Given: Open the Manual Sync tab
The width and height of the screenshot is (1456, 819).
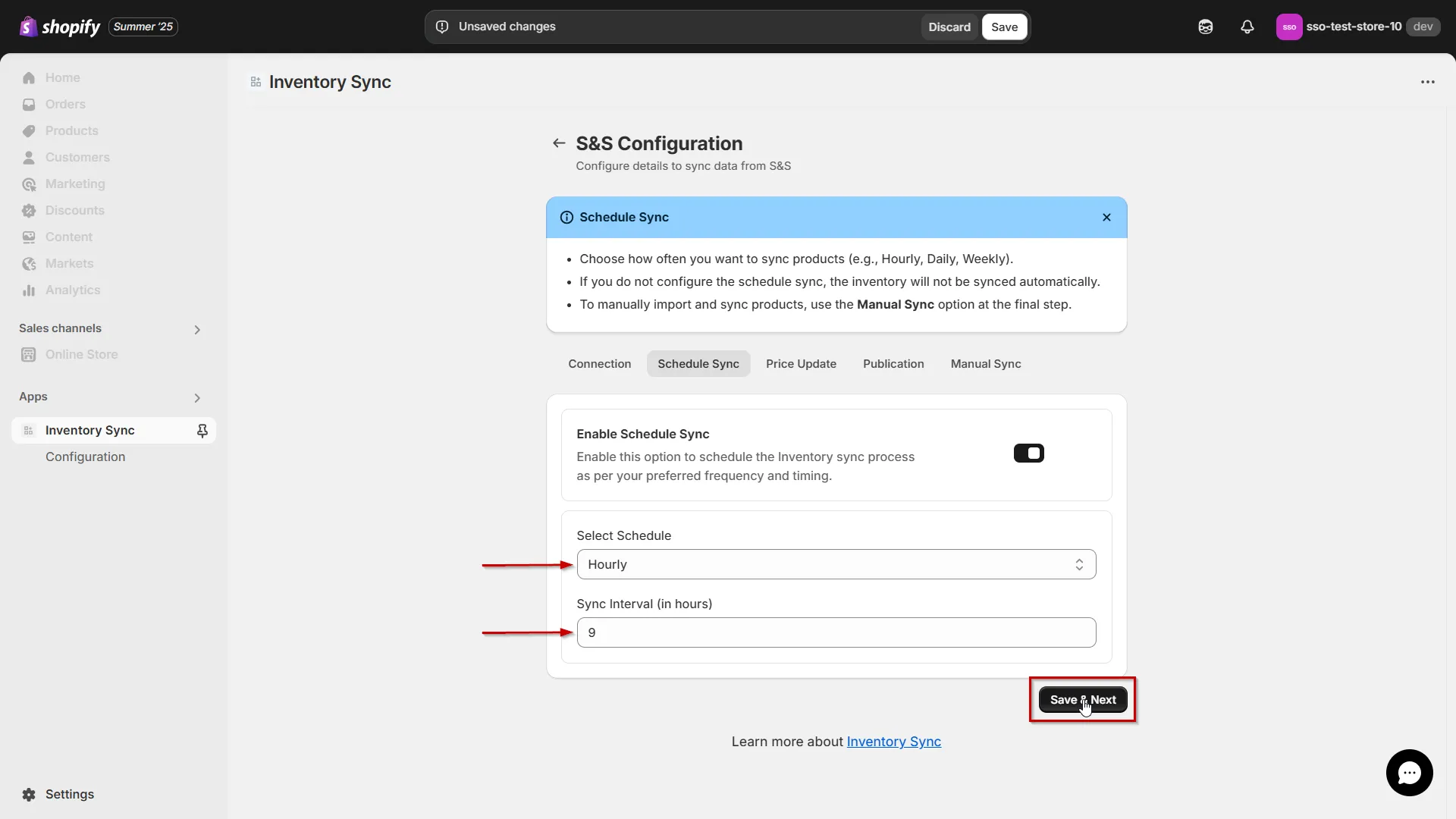Looking at the screenshot, I should coord(986,364).
